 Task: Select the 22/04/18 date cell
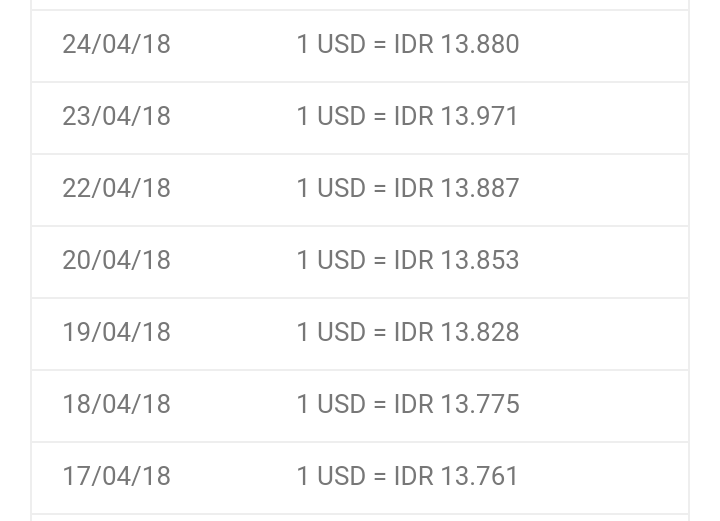click(x=116, y=188)
